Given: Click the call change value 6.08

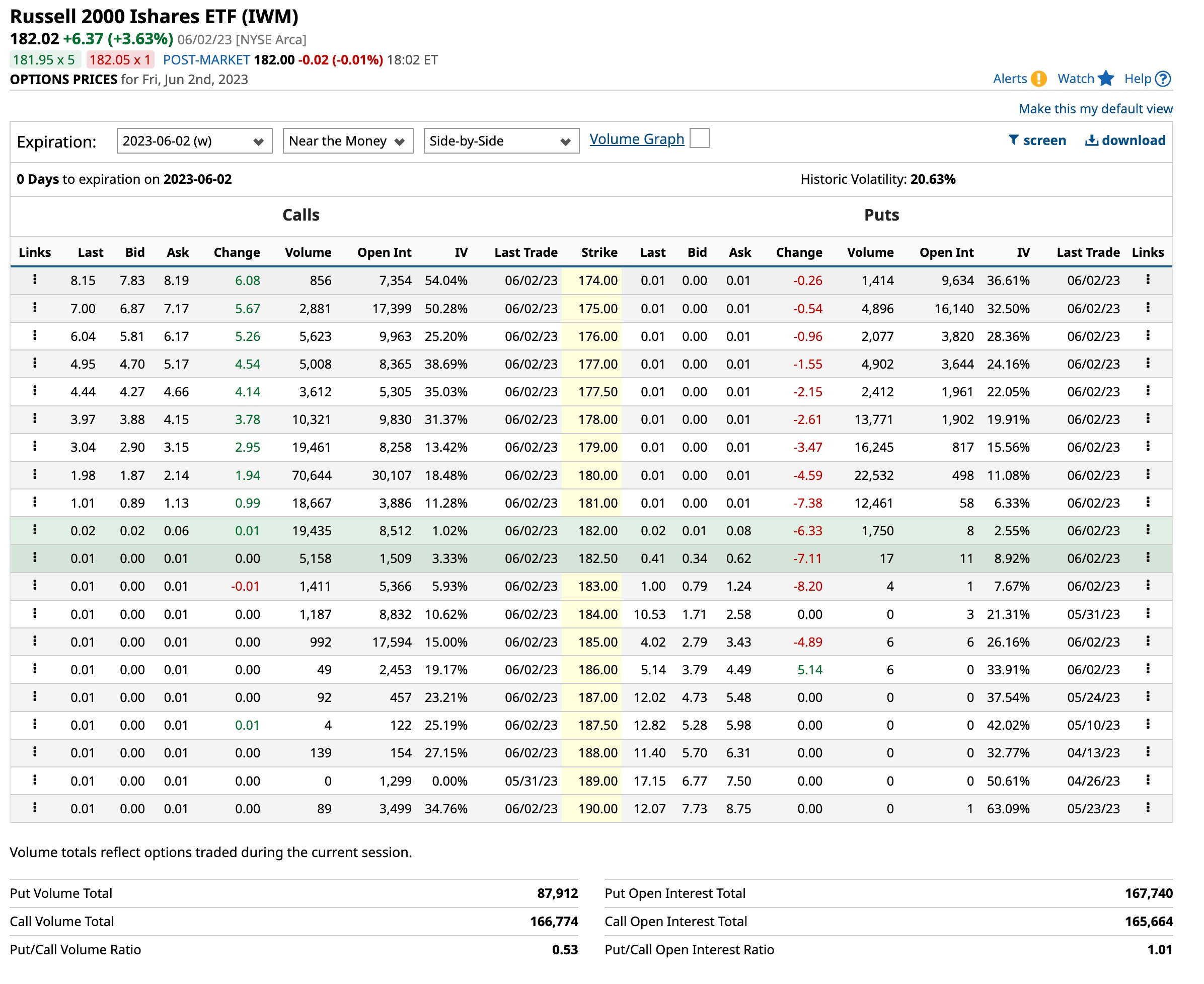Looking at the screenshot, I should 248,280.
